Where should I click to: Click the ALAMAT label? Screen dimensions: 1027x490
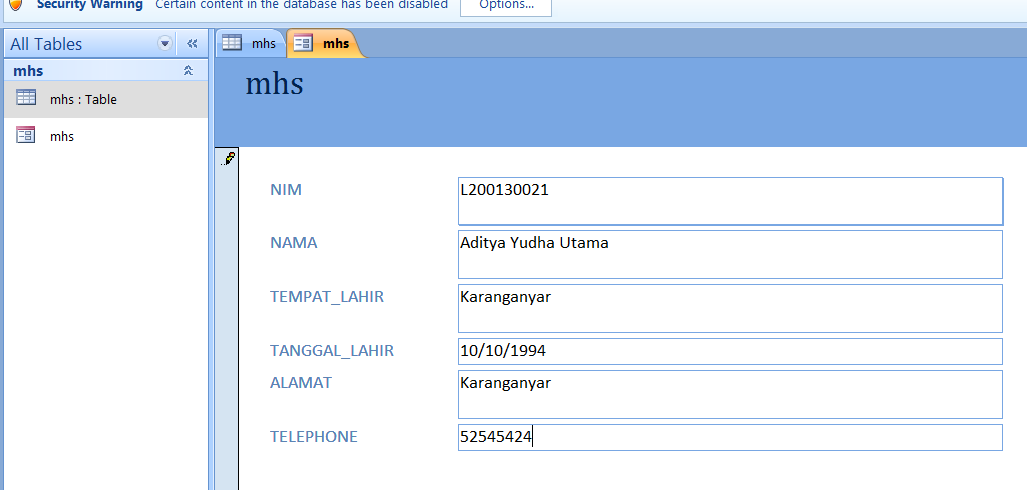pyautogui.click(x=301, y=383)
